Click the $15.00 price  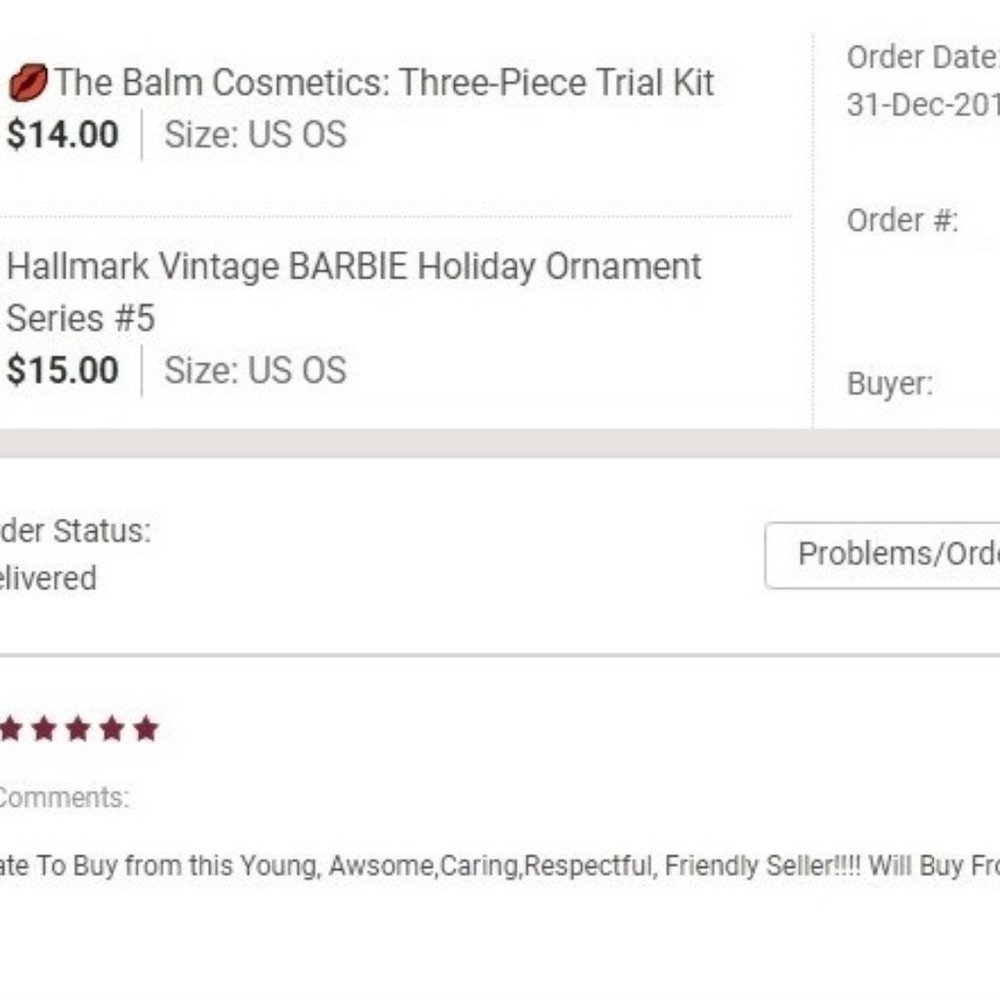63,371
